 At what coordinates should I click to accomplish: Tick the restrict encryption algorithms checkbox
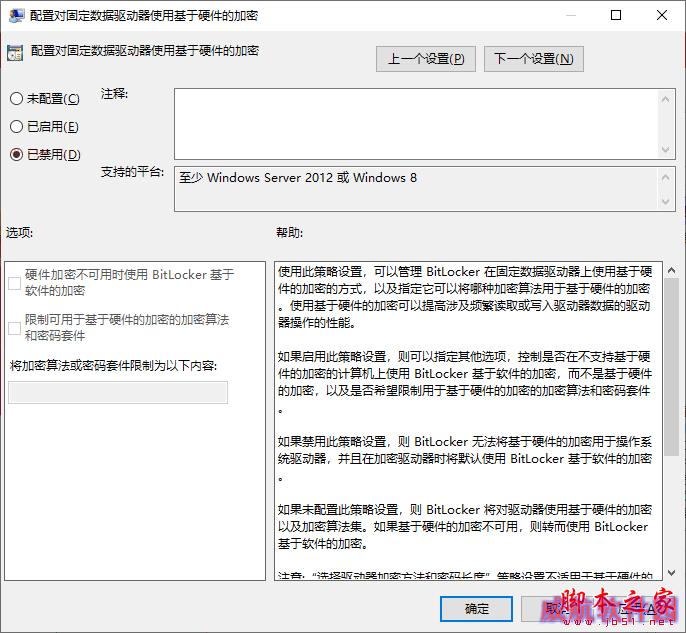(x=14, y=328)
